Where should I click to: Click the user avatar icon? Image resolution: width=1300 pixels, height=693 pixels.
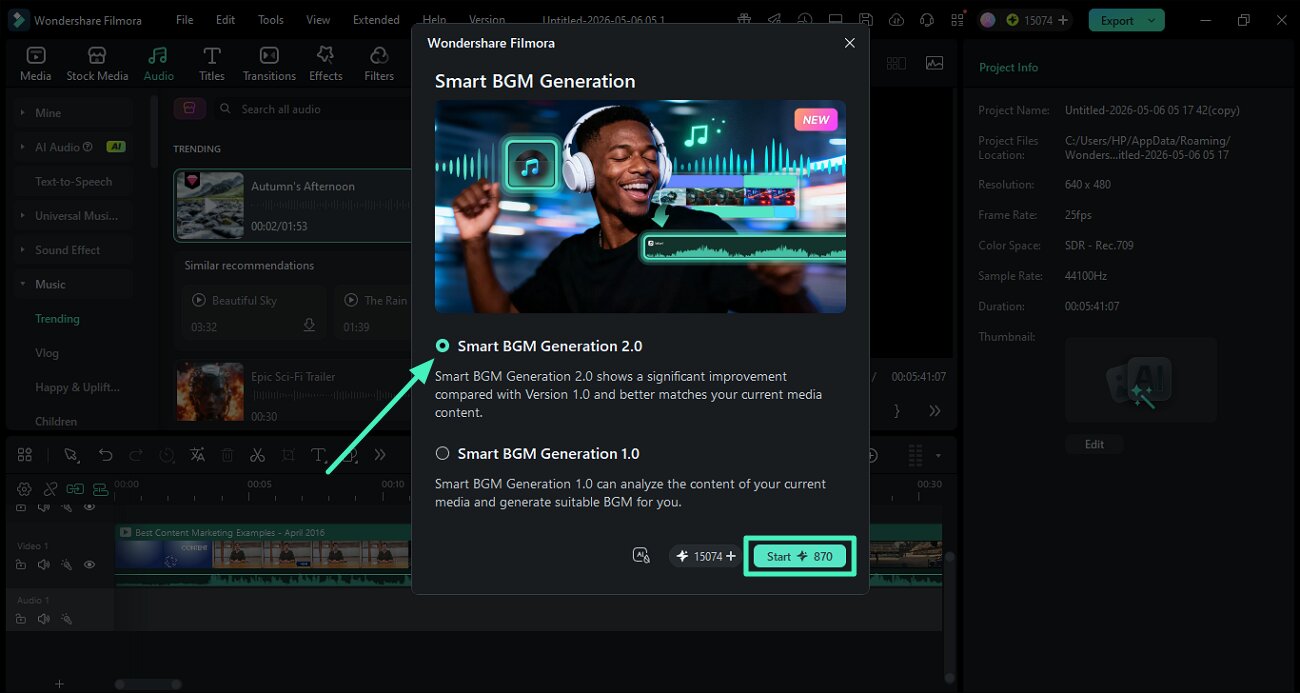click(x=988, y=20)
